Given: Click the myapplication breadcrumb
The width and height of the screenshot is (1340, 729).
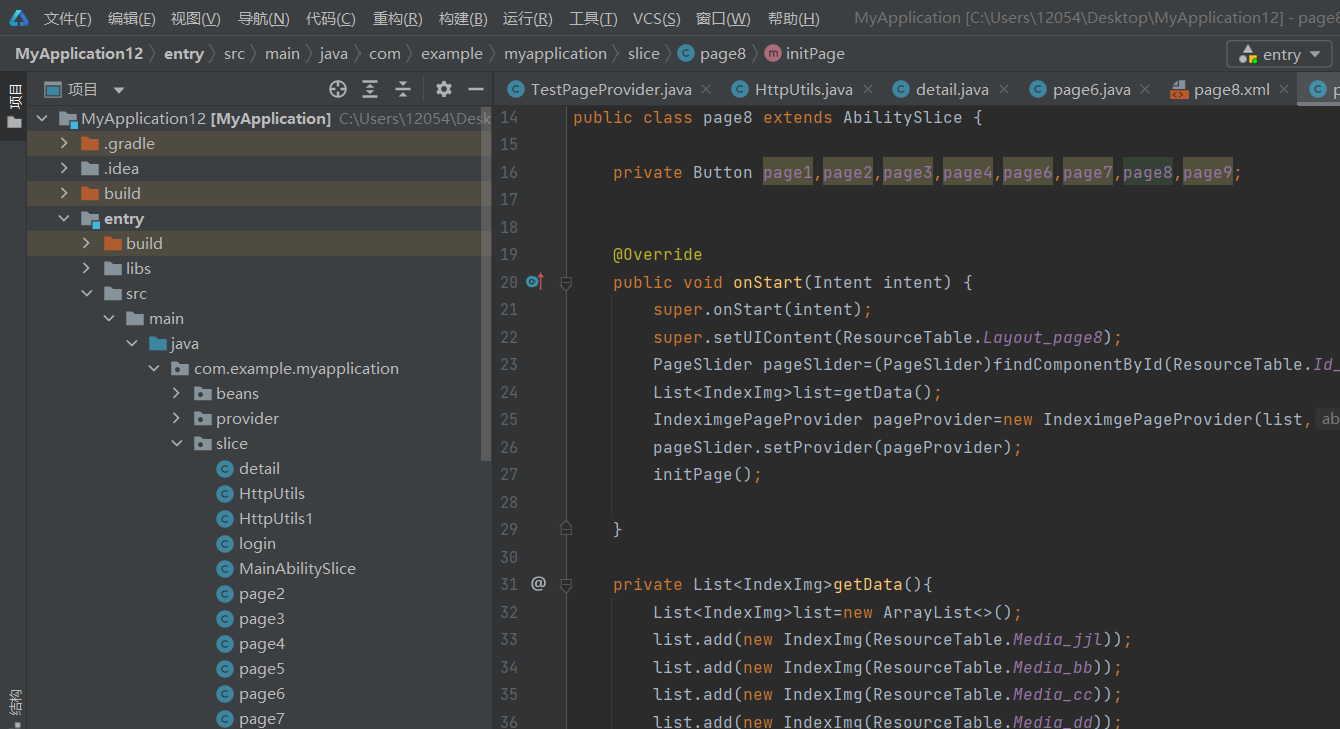Looking at the screenshot, I should pos(555,54).
